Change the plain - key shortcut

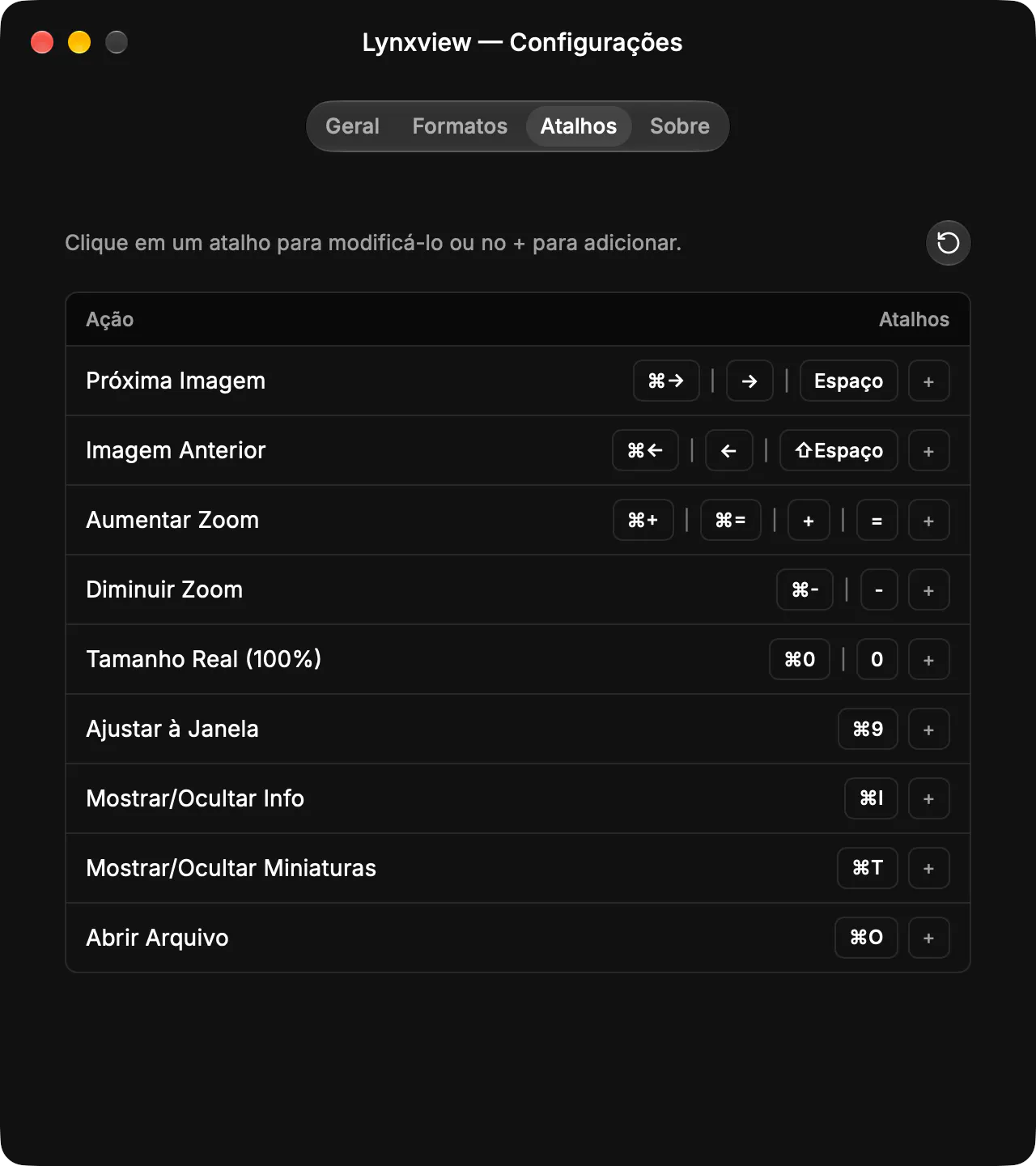(x=879, y=589)
